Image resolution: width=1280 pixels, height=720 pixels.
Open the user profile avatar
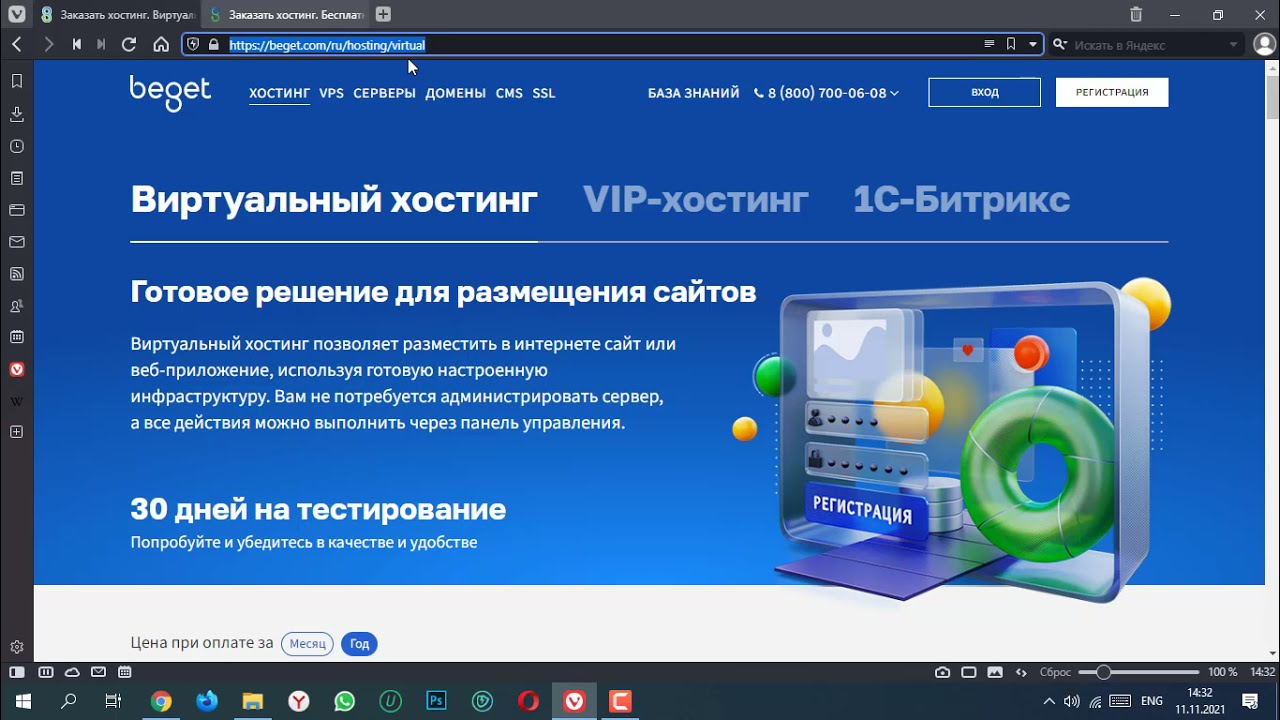(x=1263, y=44)
